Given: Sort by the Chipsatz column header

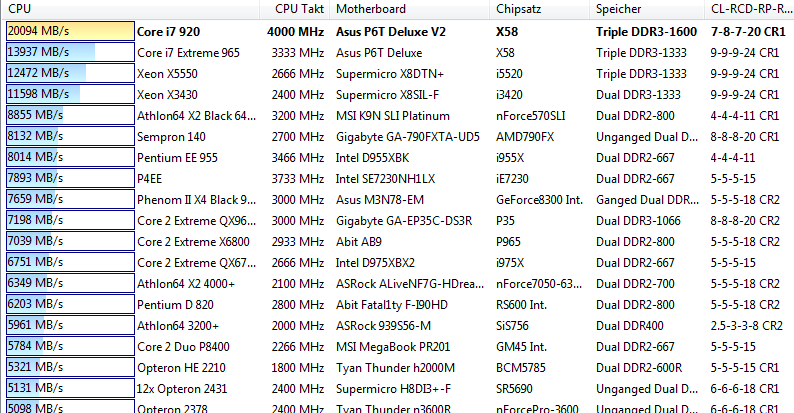Looking at the screenshot, I should point(539,9).
